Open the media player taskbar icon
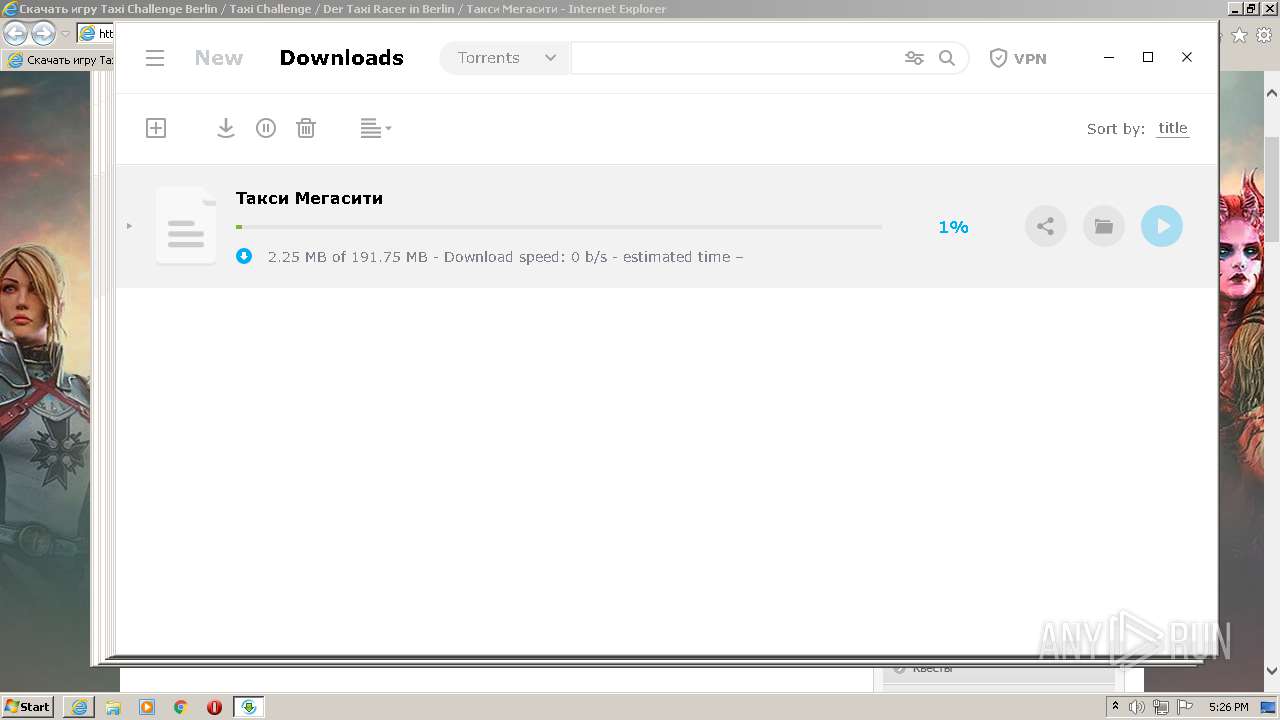 (x=147, y=707)
